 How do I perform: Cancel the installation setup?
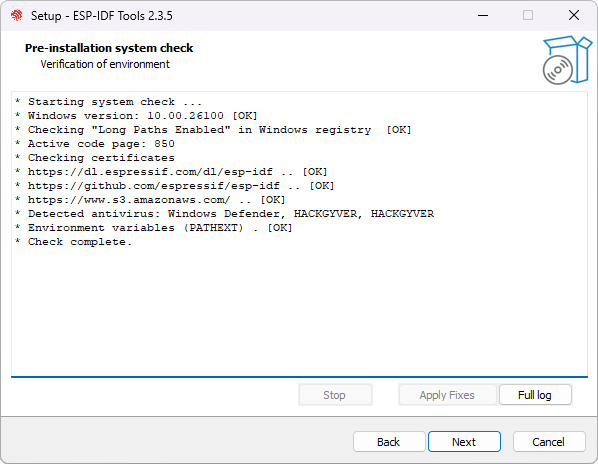pos(549,442)
